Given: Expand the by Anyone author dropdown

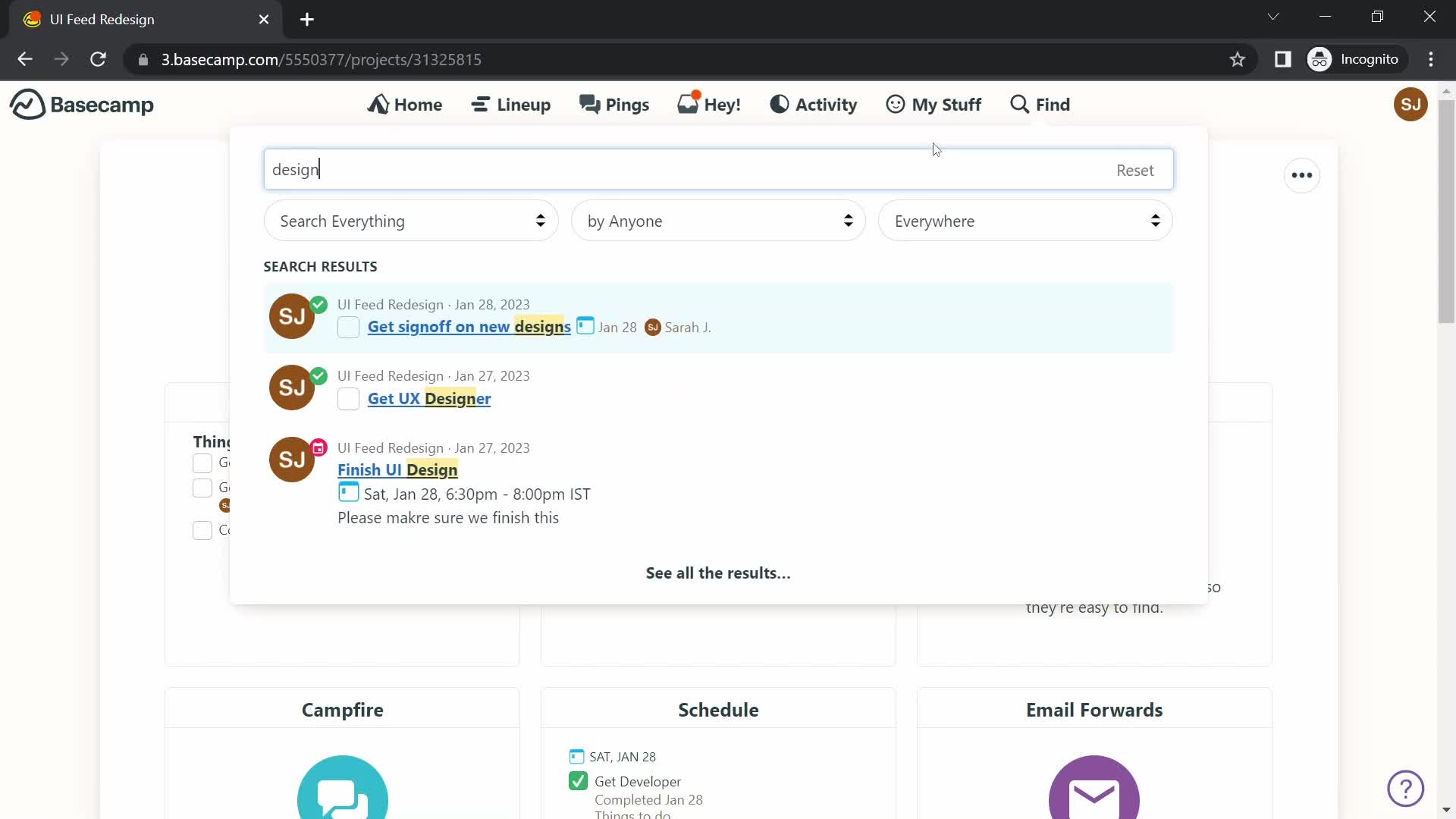Looking at the screenshot, I should (719, 221).
